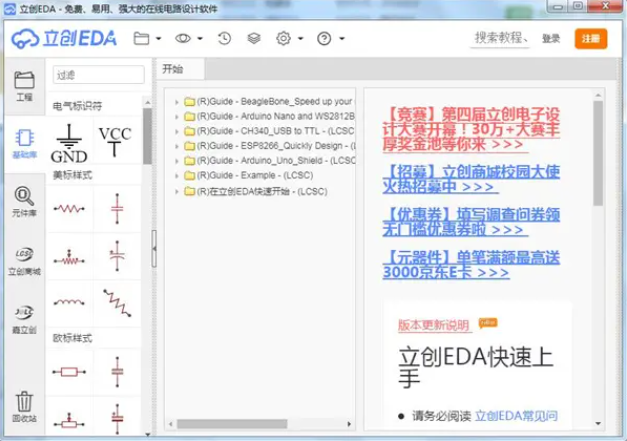Click the news panel vertical scrollbar thumb

coord(598,153)
